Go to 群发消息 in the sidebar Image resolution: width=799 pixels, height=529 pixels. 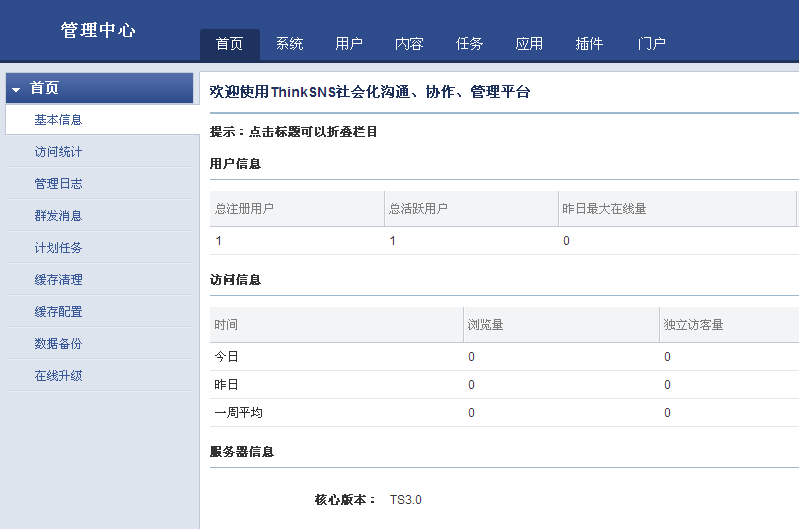[x=58, y=216]
